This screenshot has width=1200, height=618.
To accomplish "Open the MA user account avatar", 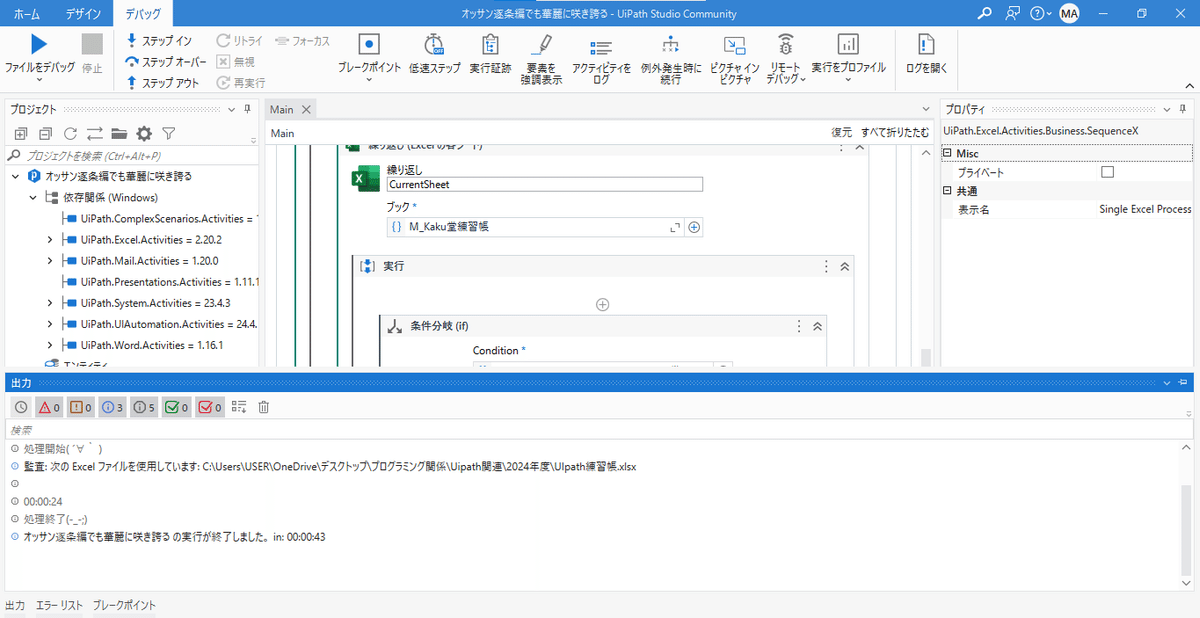I will tap(1069, 14).
